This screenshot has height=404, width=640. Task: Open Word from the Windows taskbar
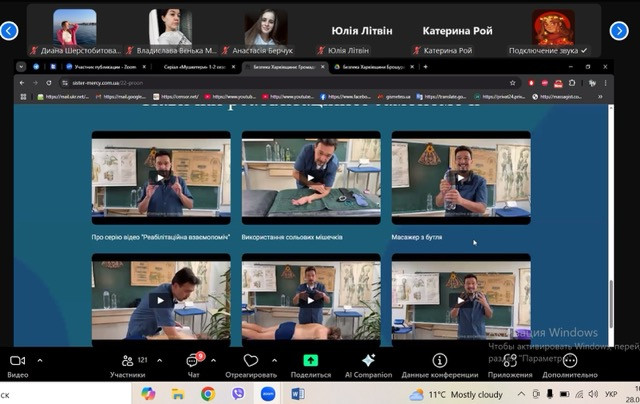tap(297, 394)
